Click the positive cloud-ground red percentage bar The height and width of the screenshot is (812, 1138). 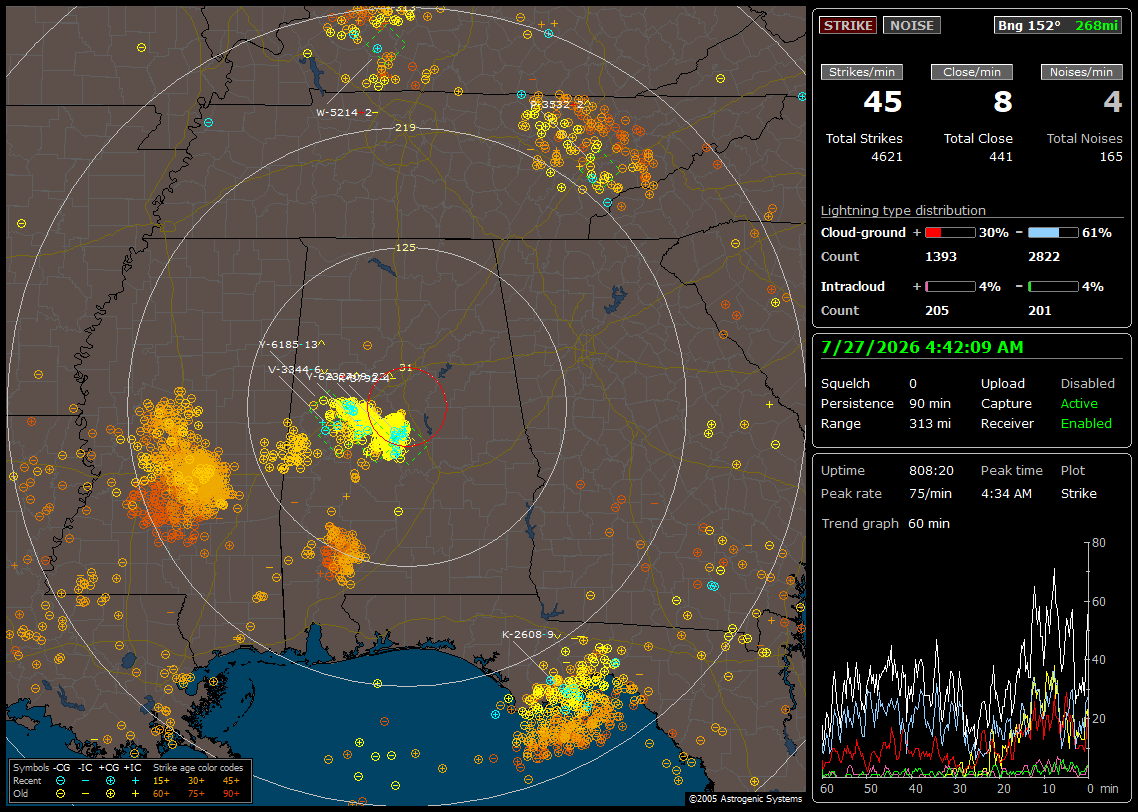(950, 233)
